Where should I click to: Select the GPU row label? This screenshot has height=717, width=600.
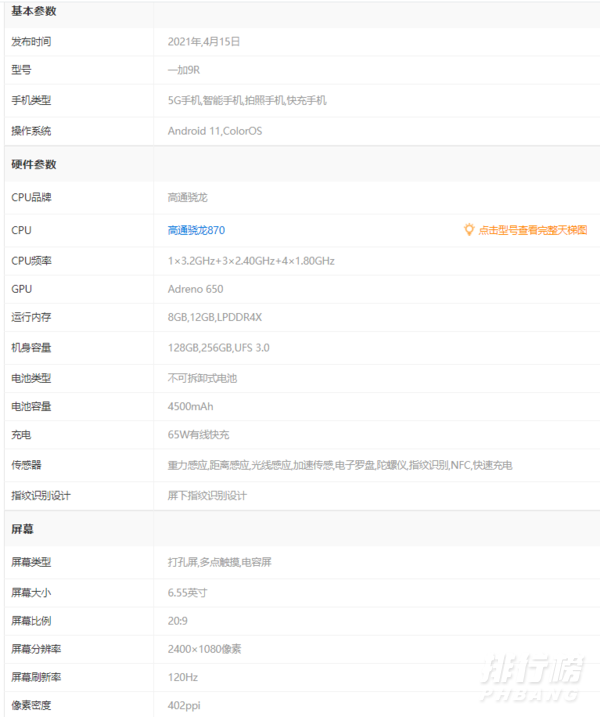pos(21,289)
